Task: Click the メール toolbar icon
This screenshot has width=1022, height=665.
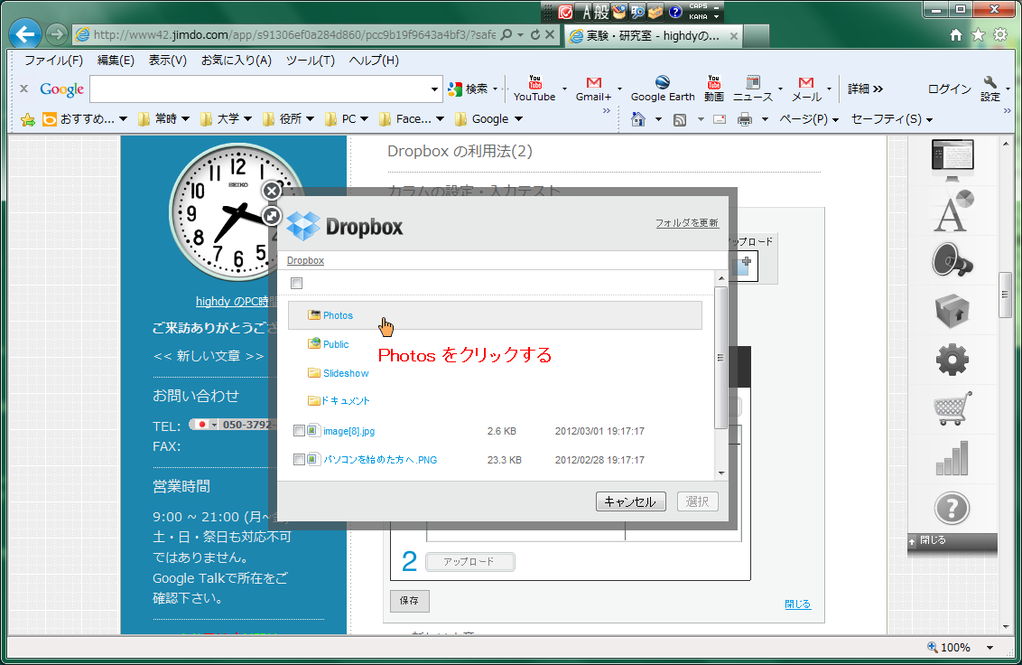Action: [806, 89]
